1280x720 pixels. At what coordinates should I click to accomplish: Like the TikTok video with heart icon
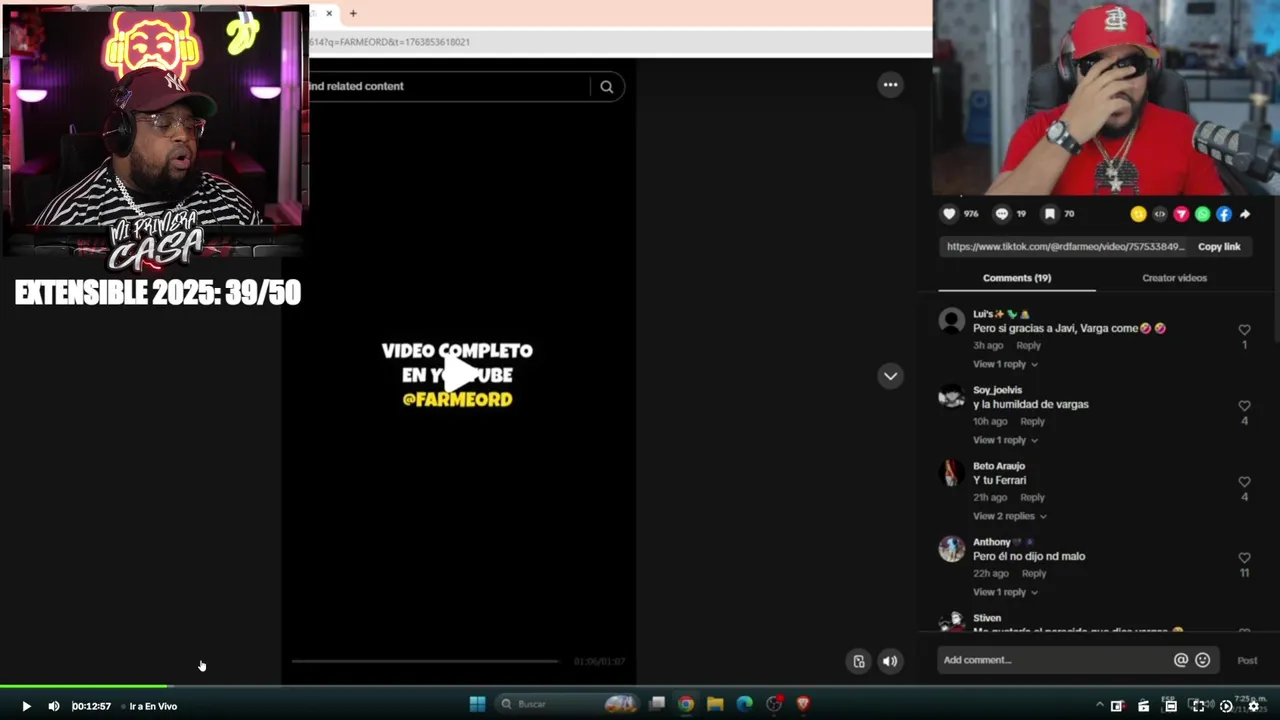click(x=949, y=214)
